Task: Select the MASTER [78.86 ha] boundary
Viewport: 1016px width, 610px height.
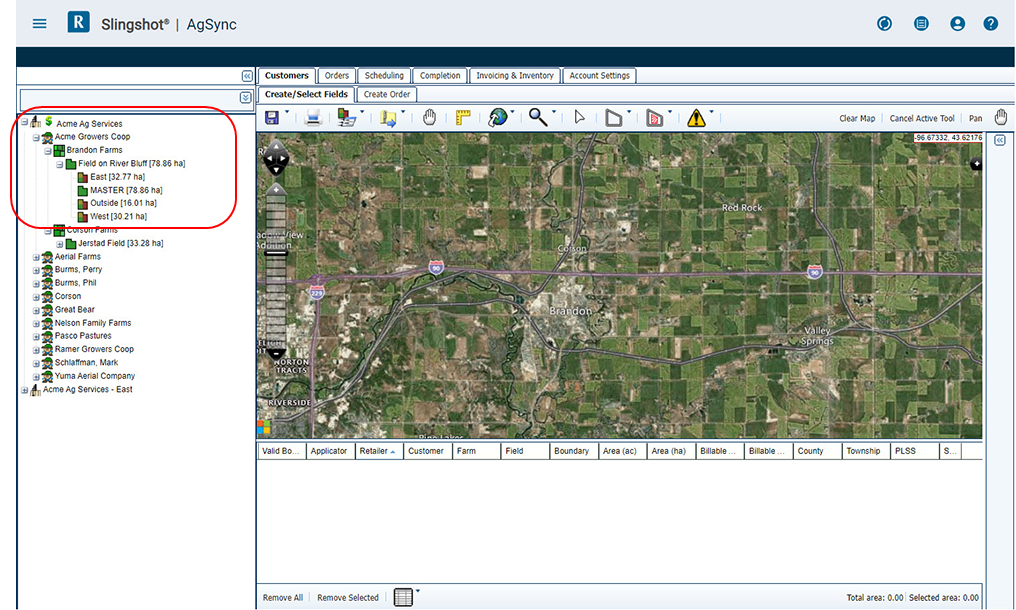Action: pyautogui.click(x=126, y=191)
